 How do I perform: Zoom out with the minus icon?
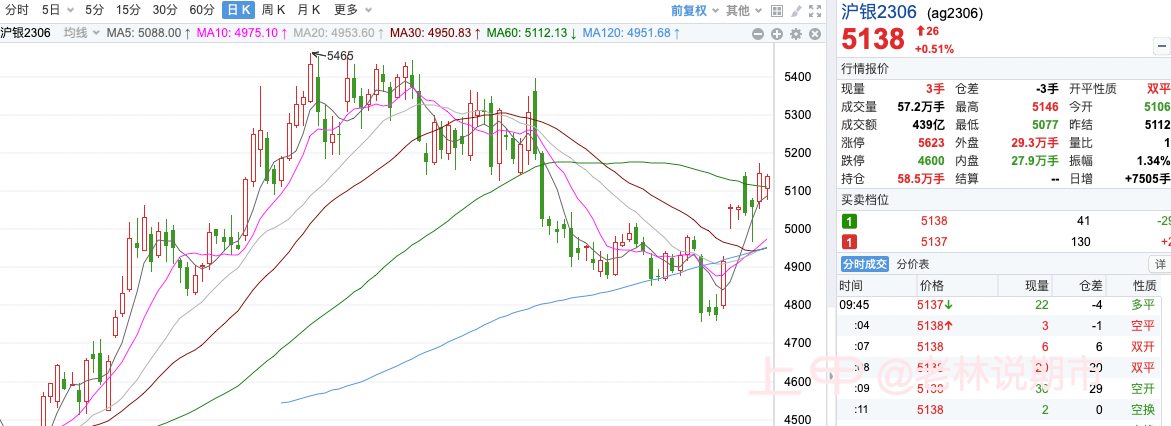tap(759, 33)
